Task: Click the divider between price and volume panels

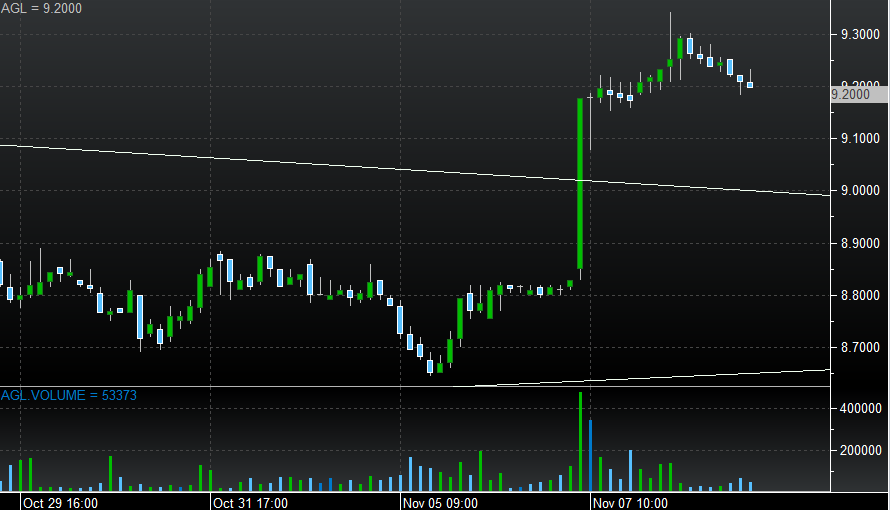Action: 415,386
